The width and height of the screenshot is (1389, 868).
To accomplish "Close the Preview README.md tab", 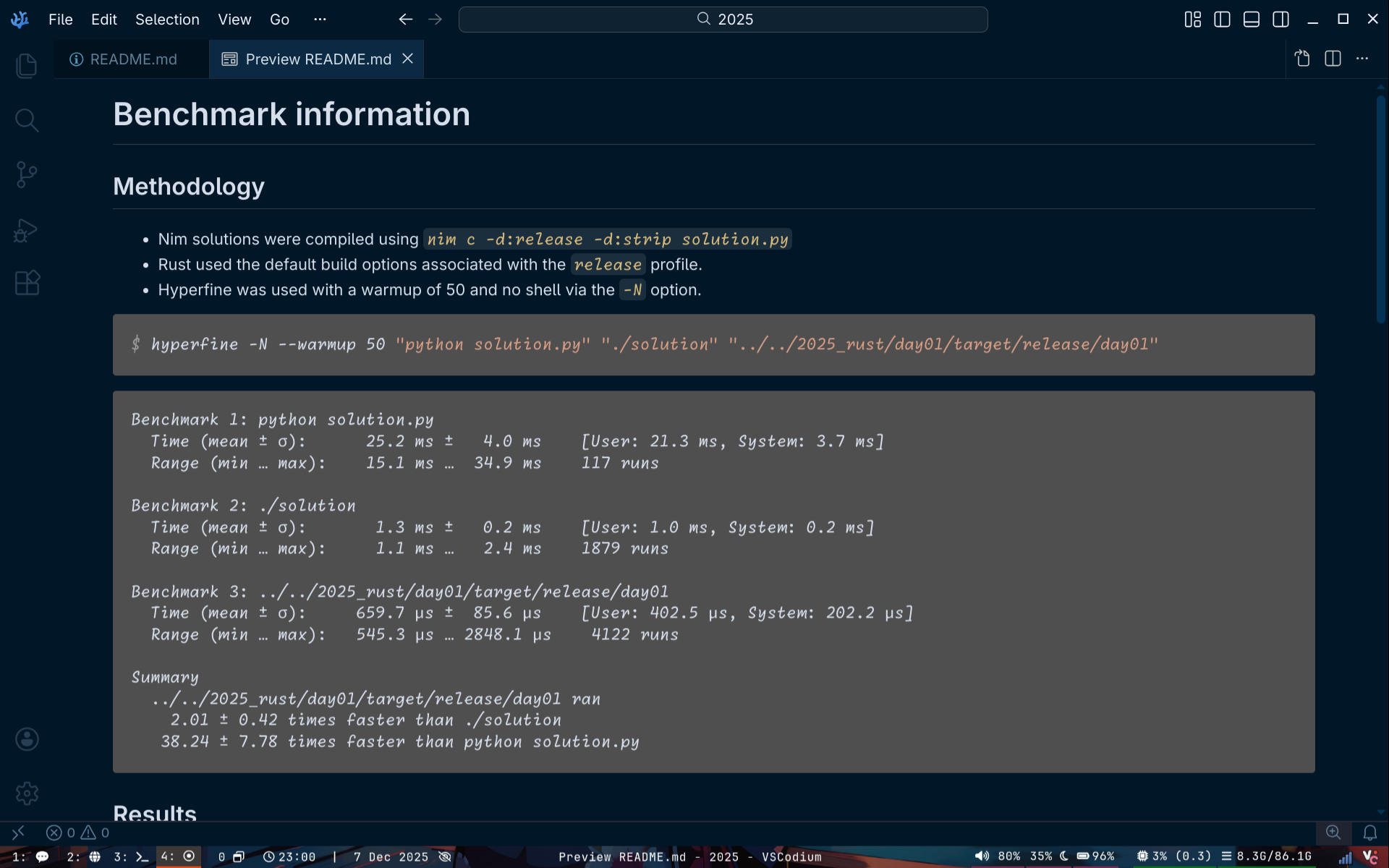I will pos(408,59).
